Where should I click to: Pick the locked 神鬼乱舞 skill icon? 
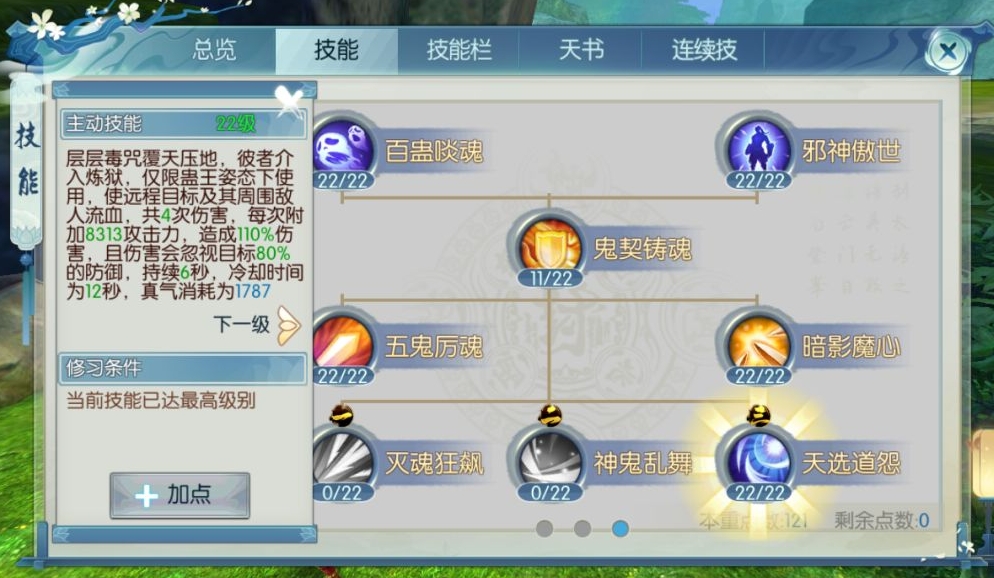point(550,459)
